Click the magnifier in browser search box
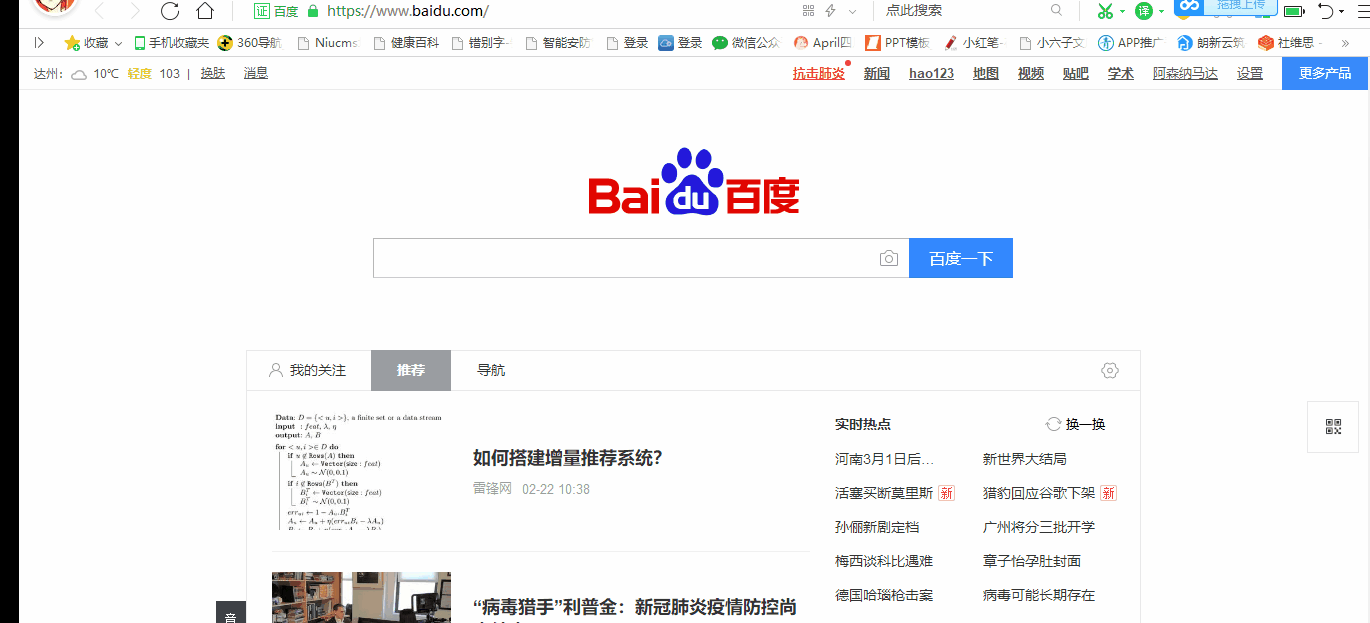 pyautogui.click(x=1057, y=11)
